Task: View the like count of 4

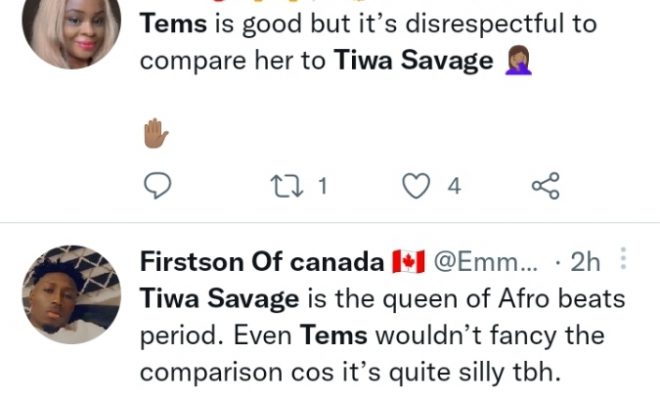Action: pos(454,185)
